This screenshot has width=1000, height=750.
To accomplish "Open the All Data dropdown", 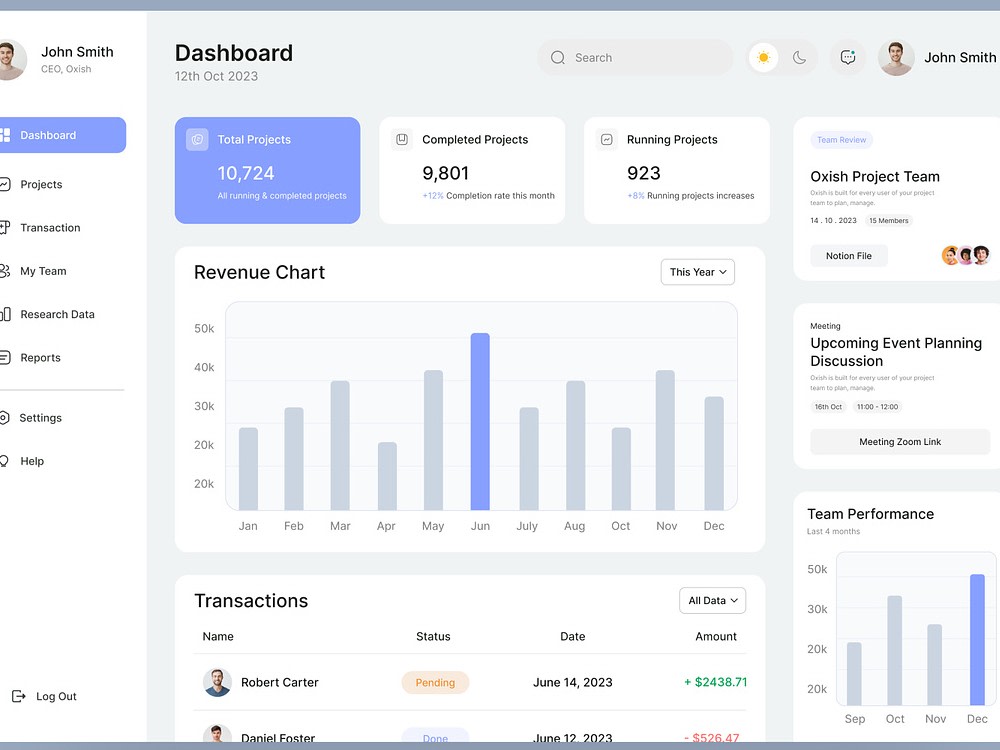I will (x=712, y=601).
